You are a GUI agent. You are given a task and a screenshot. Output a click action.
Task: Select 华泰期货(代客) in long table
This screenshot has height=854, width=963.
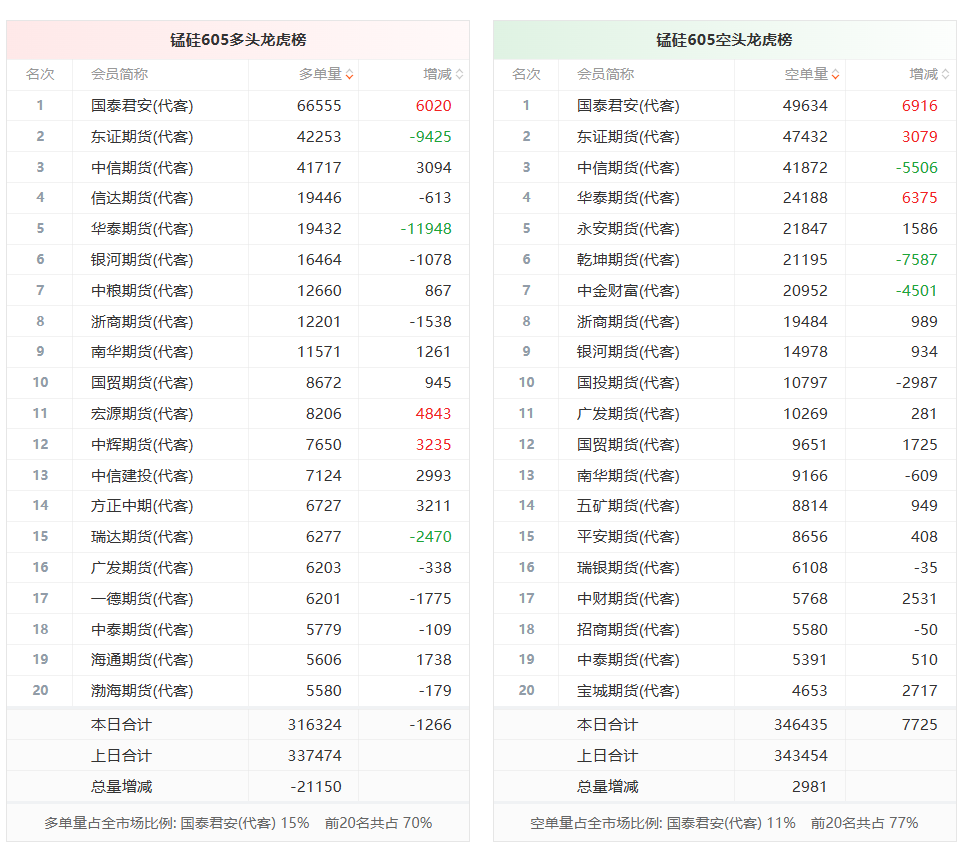click(x=142, y=229)
